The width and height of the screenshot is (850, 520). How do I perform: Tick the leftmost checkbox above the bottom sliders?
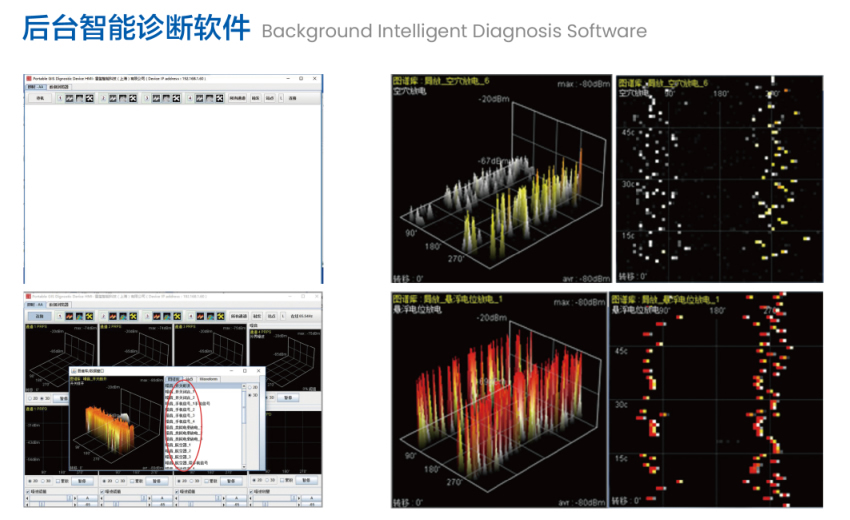pyautogui.click(x=29, y=491)
